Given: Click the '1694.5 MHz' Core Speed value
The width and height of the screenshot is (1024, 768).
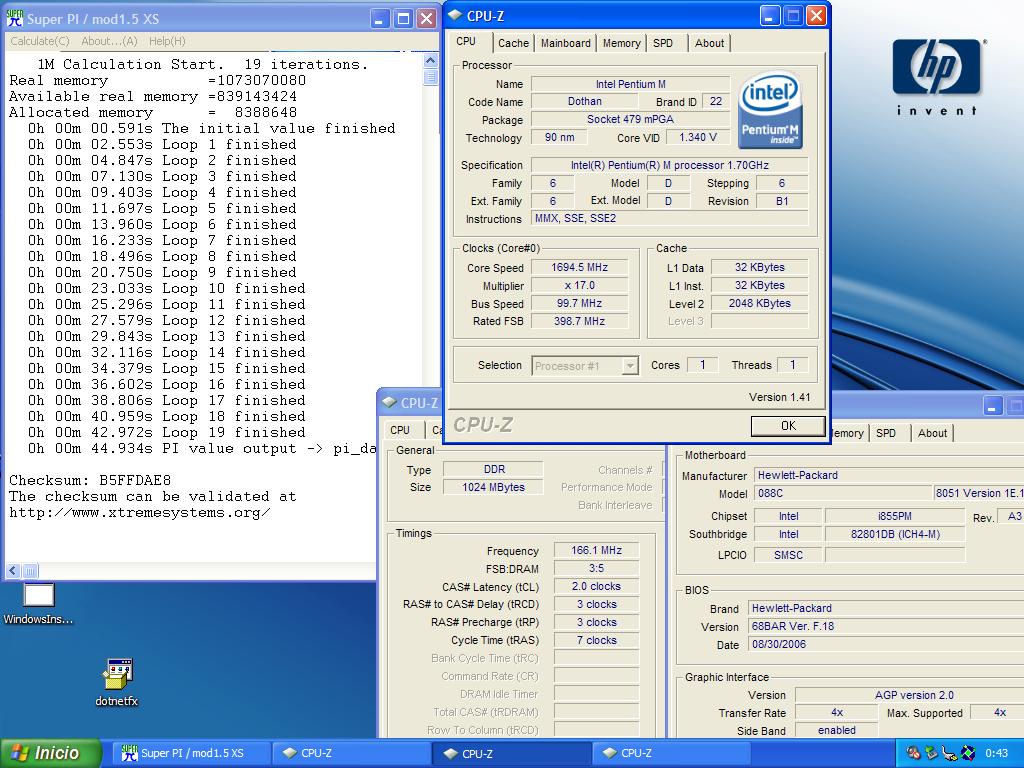Looking at the screenshot, I should pos(579,267).
